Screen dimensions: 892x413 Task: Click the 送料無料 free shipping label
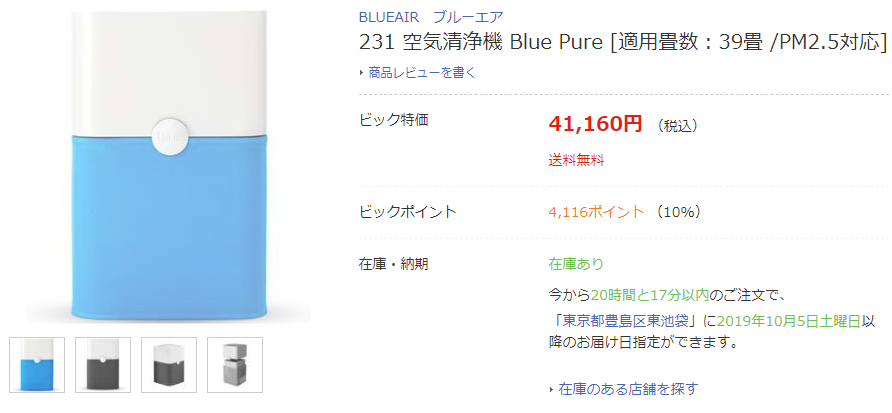576,160
